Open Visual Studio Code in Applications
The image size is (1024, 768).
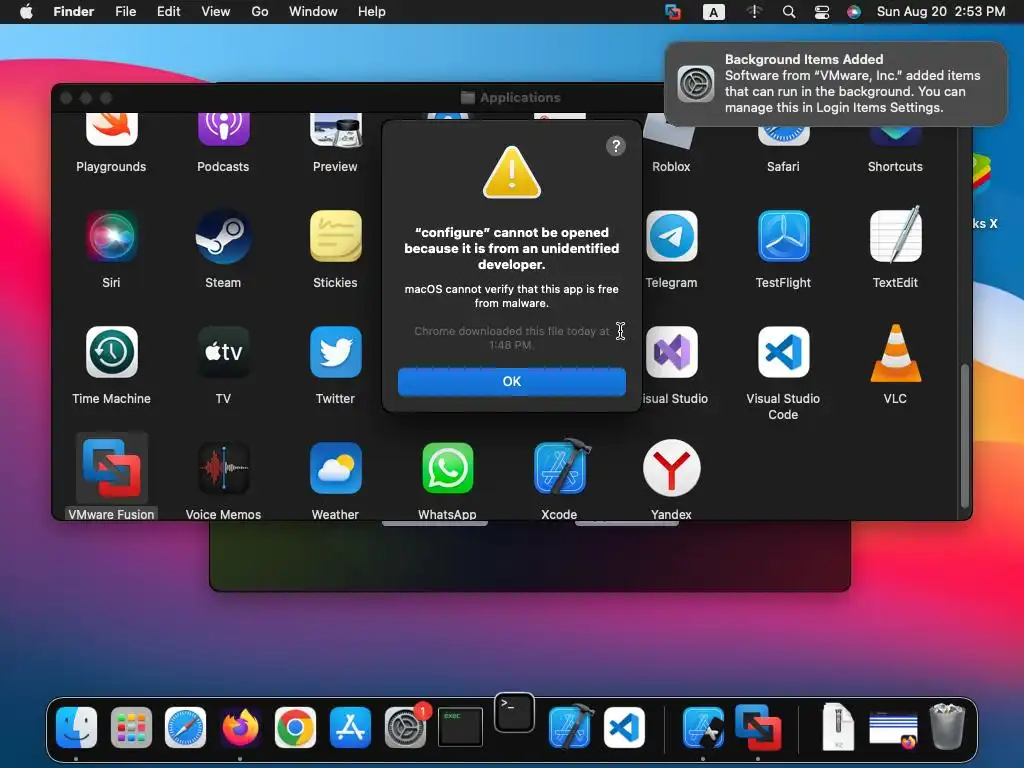point(783,352)
